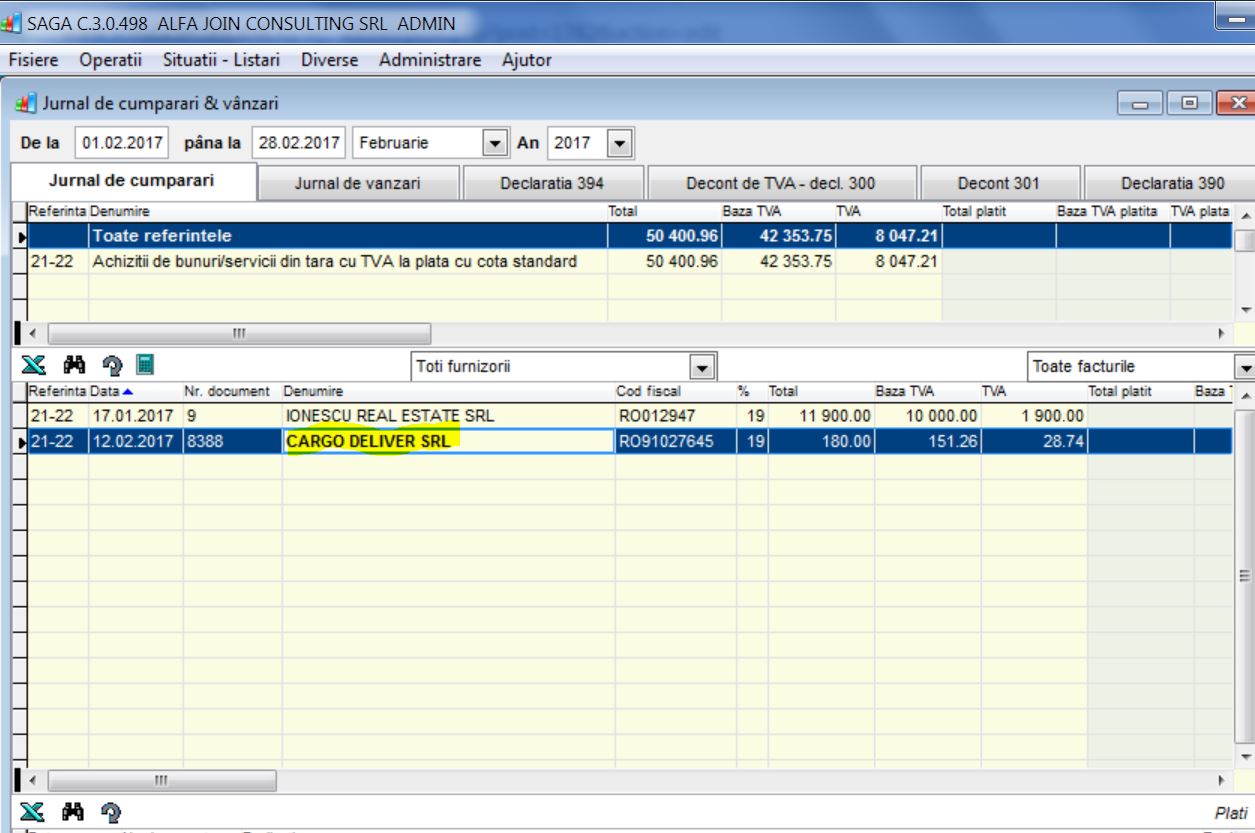Click the Baza TVA value 10 000.00
This screenshot has height=833, width=1255.
pos(927,416)
